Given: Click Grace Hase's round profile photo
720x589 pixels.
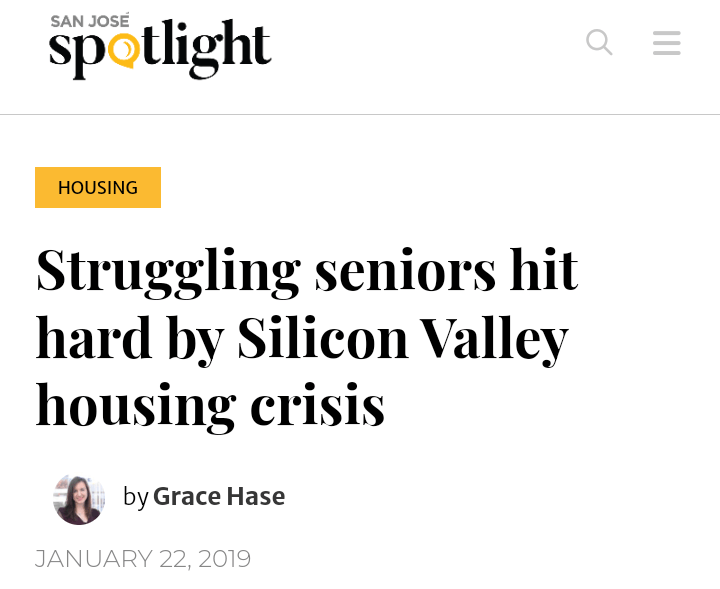Looking at the screenshot, I should click(x=79, y=499).
